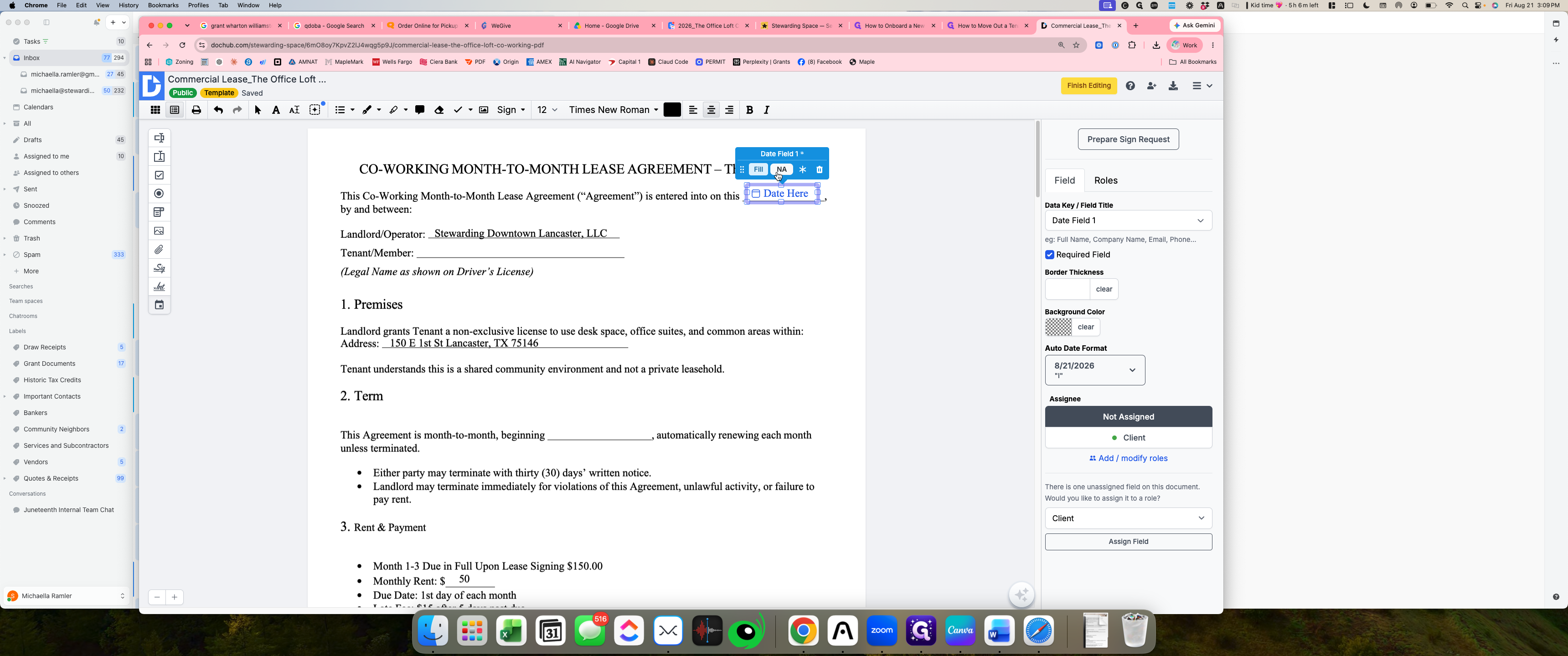Select the Client assignee option
Screen dimensions: 1568x656
click(x=1128, y=438)
